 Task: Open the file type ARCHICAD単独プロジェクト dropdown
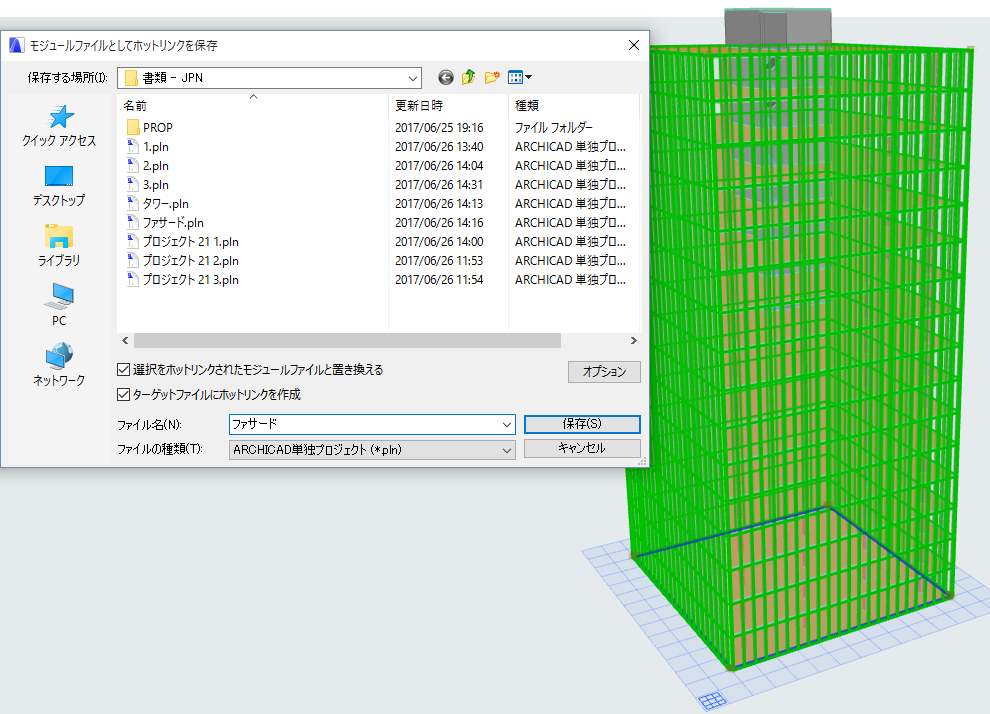click(x=372, y=449)
